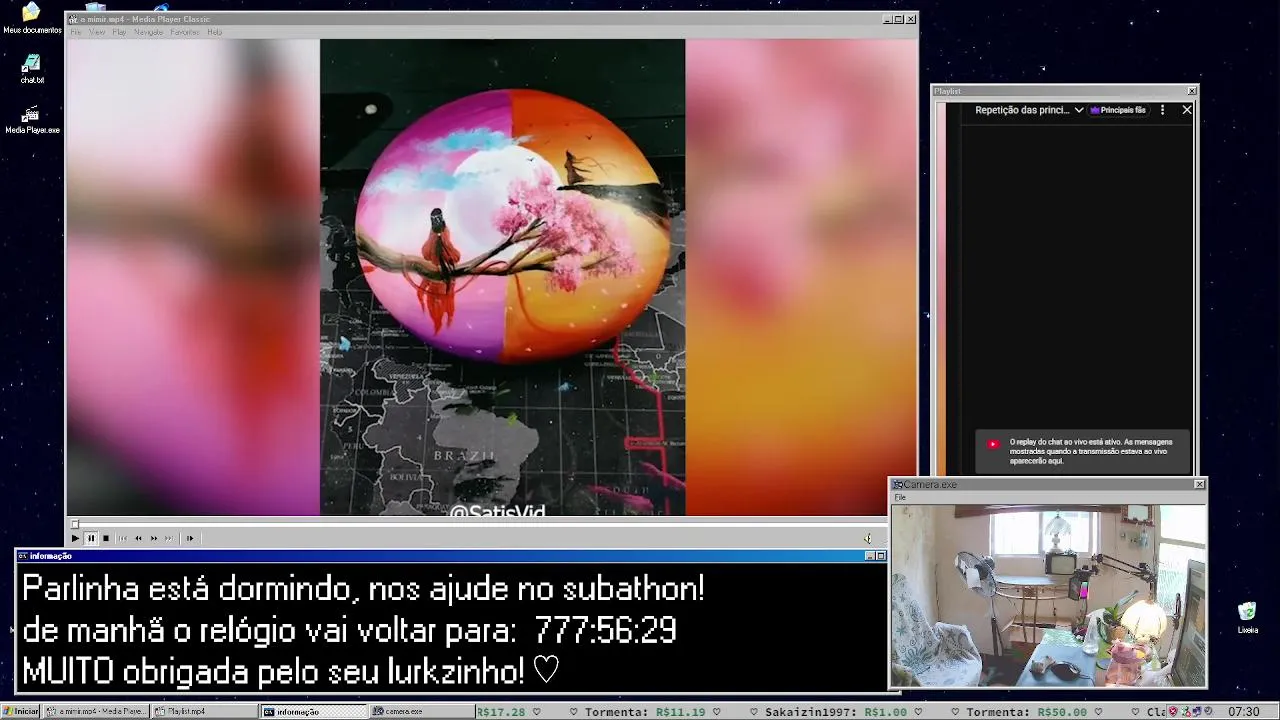Click Sakaizin1997: R$1.00 ticker entry
Viewport: 1280px width, 720px height.
pyautogui.click(x=835, y=712)
